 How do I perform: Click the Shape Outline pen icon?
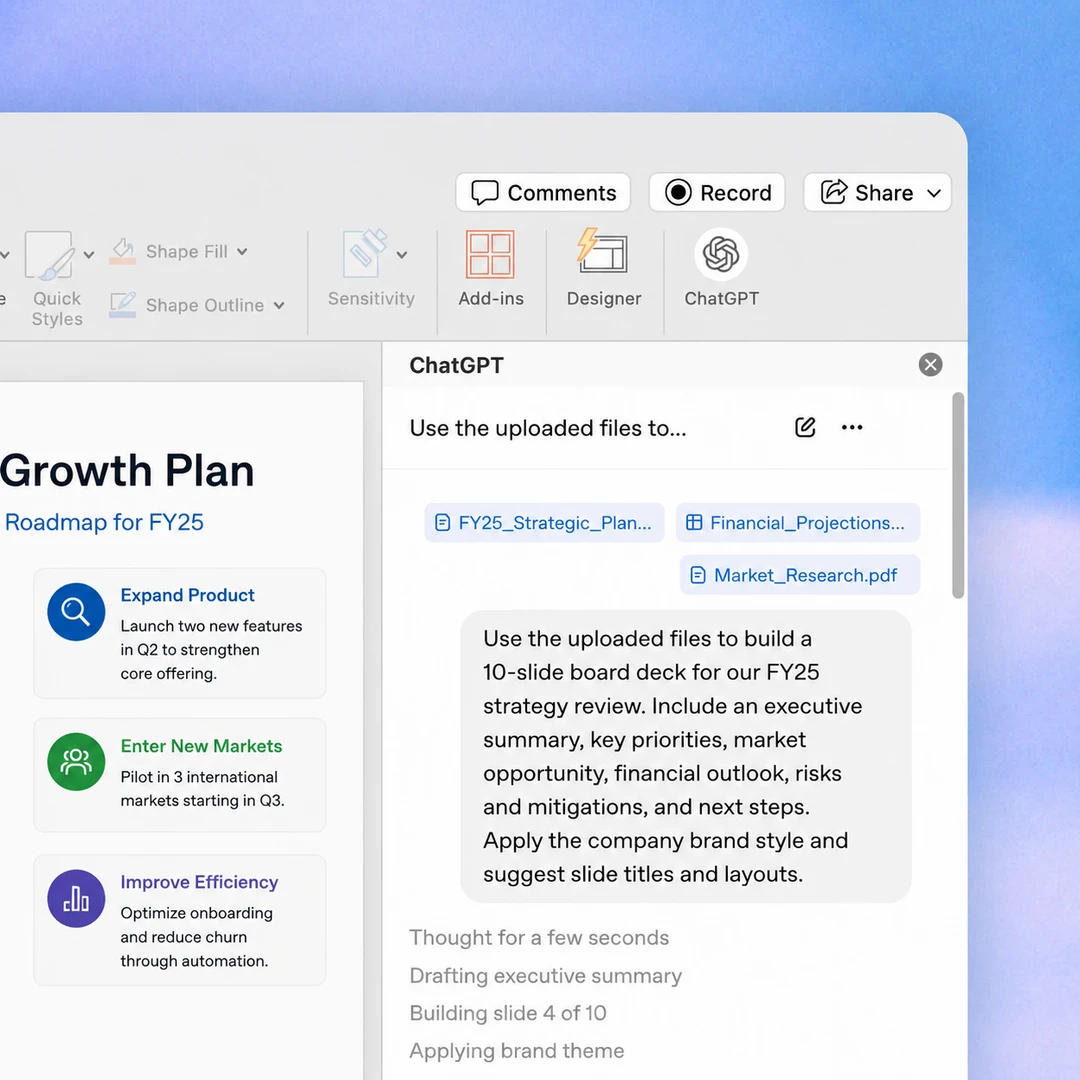pyautogui.click(x=123, y=304)
